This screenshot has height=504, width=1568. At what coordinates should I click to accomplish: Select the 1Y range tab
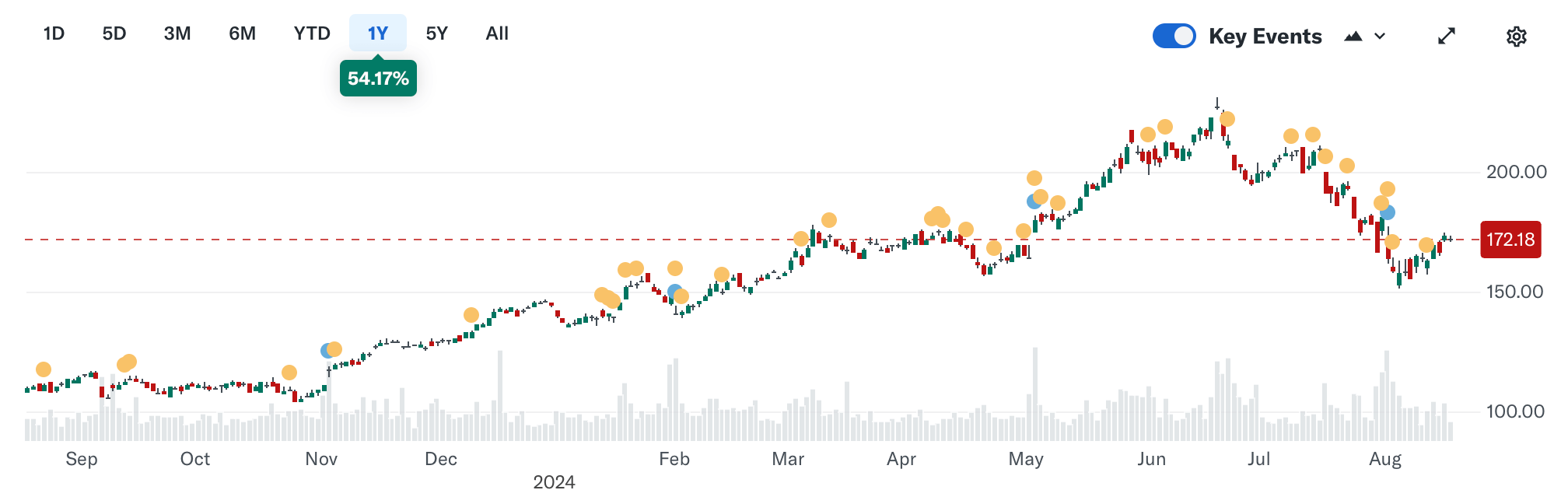pos(378,33)
